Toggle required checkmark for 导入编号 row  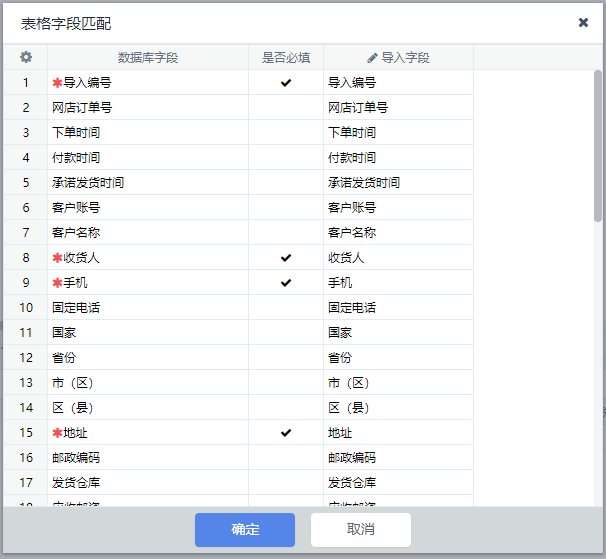click(x=286, y=83)
